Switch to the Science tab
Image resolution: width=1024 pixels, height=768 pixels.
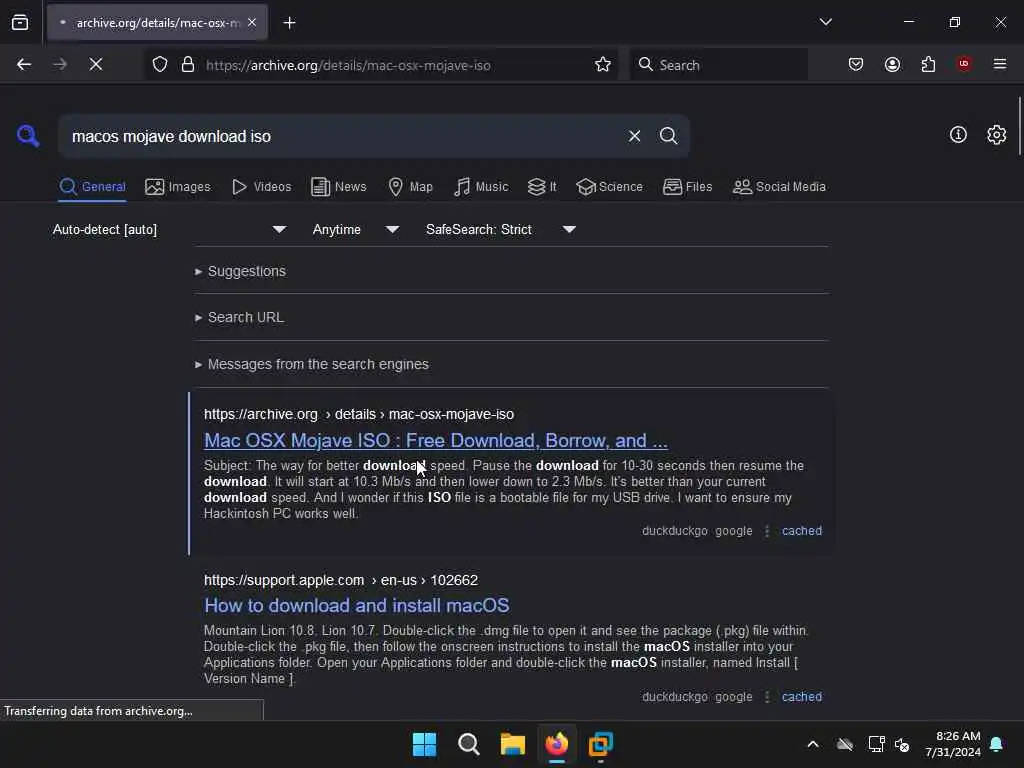click(x=609, y=187)
